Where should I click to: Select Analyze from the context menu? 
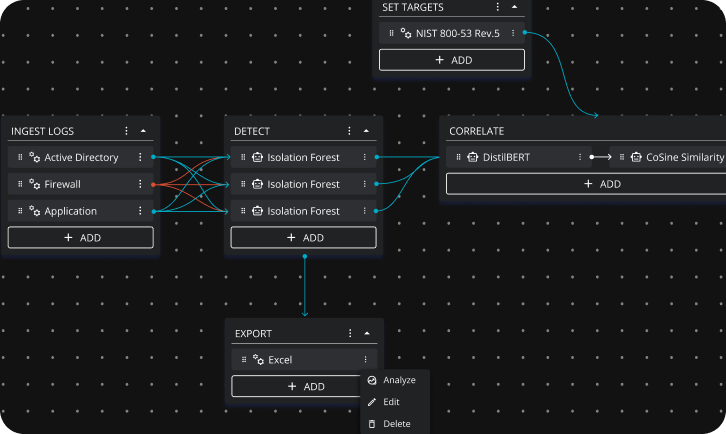398,380
